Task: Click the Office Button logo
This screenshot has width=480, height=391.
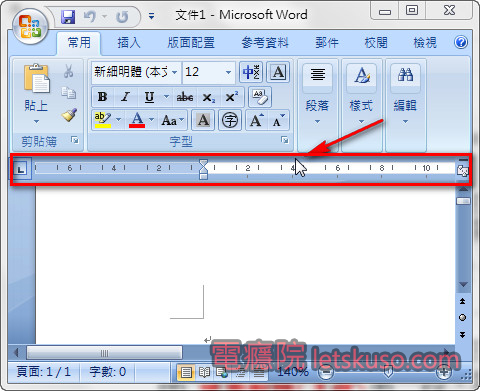Action: (x=30, y=27)
